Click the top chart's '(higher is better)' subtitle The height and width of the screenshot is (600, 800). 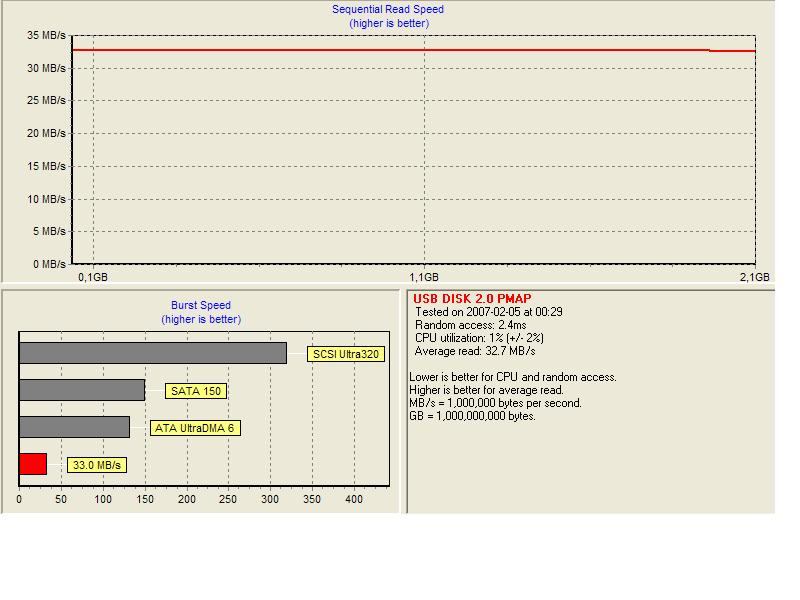[x=389, y=23]
